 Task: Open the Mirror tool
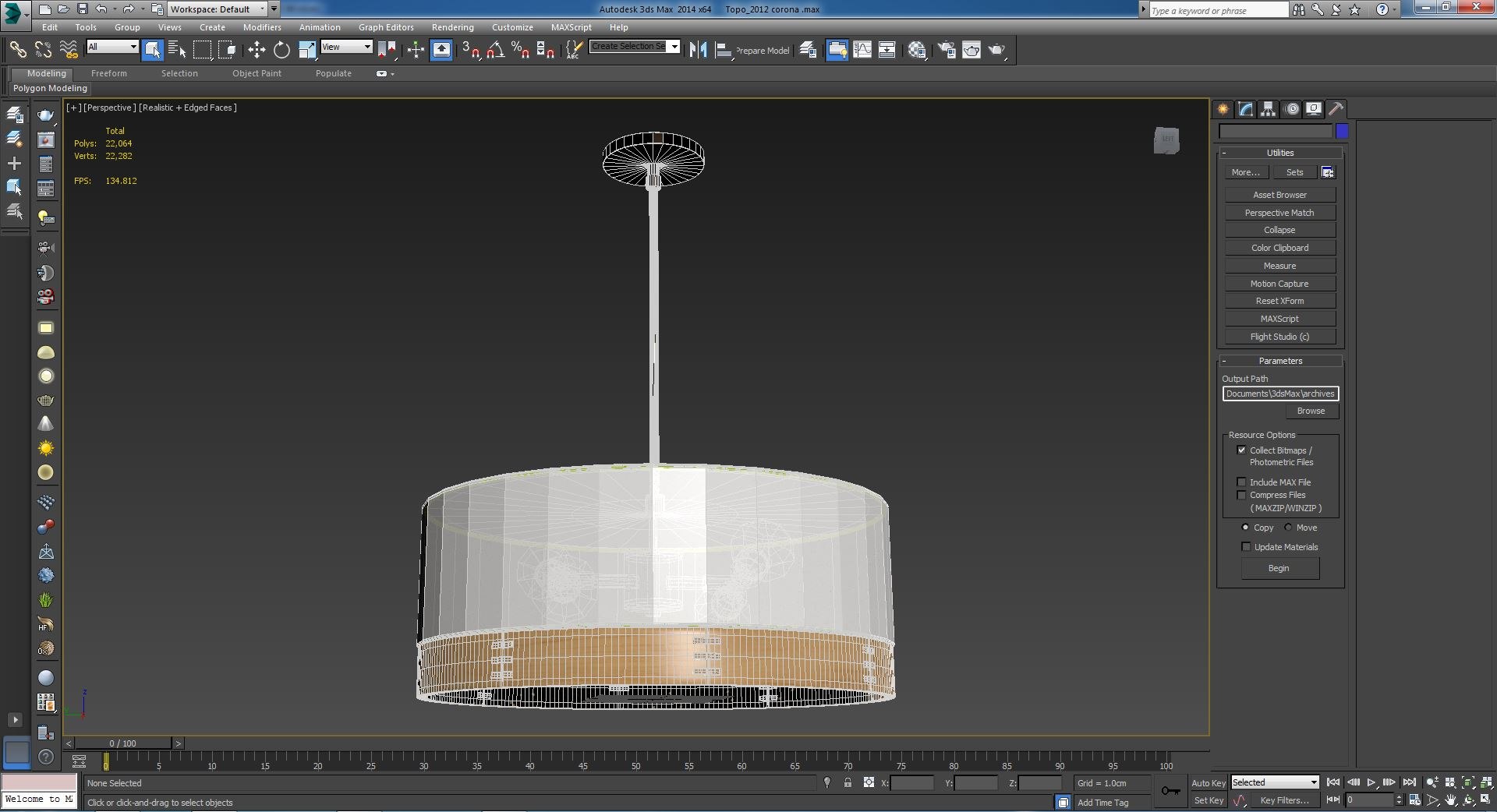[x=698, y=50]
